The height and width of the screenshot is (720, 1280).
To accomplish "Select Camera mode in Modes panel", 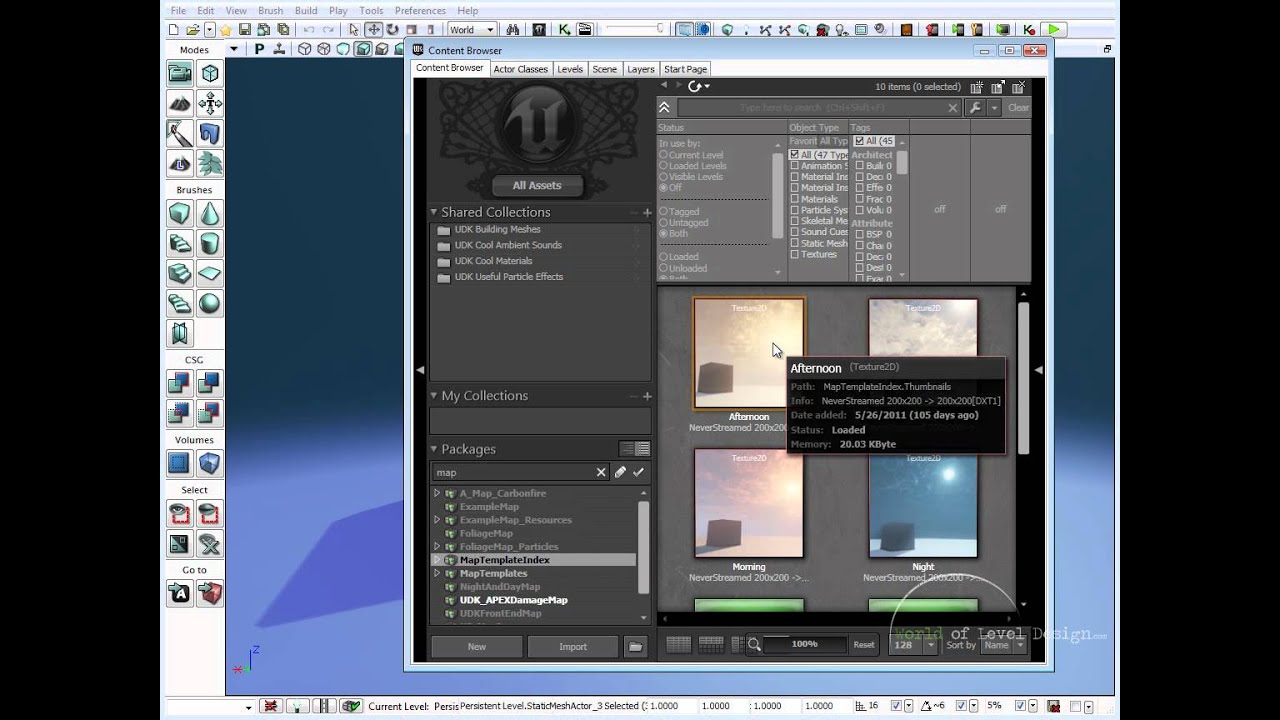I will click(x=179, y=73).
